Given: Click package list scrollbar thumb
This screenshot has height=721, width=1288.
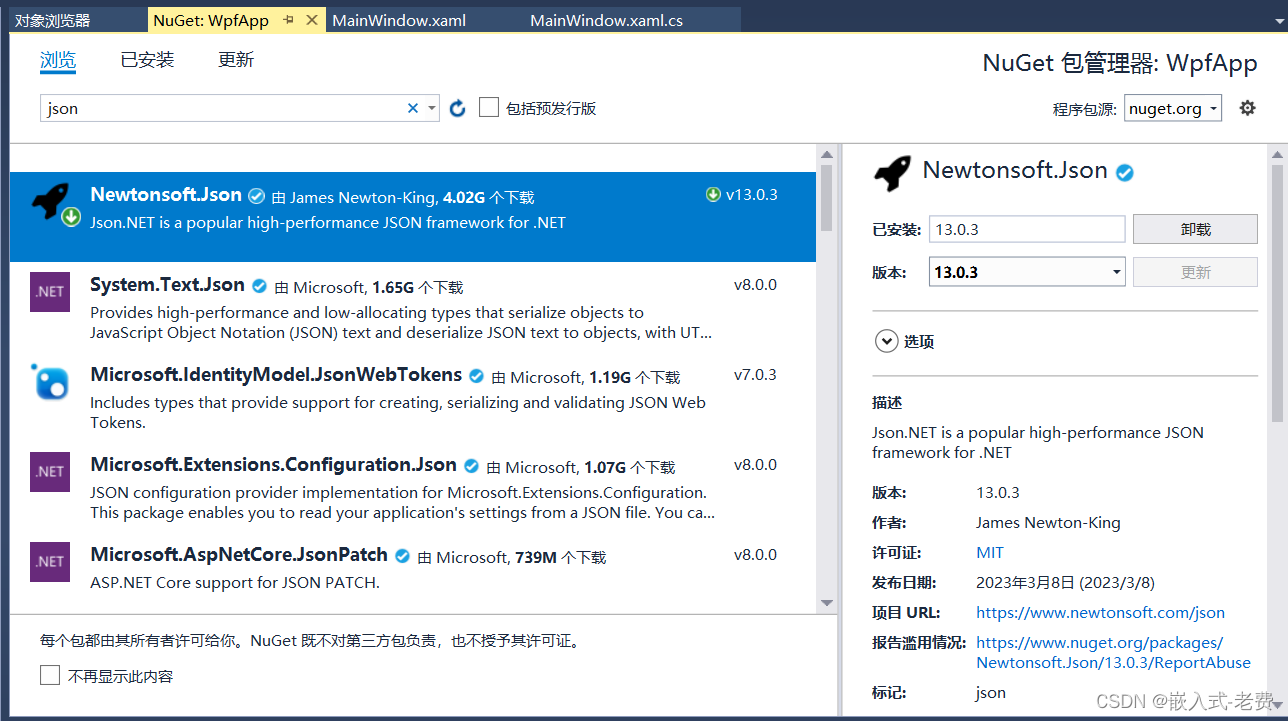Looking at the screenshot, I should point(826,197).
